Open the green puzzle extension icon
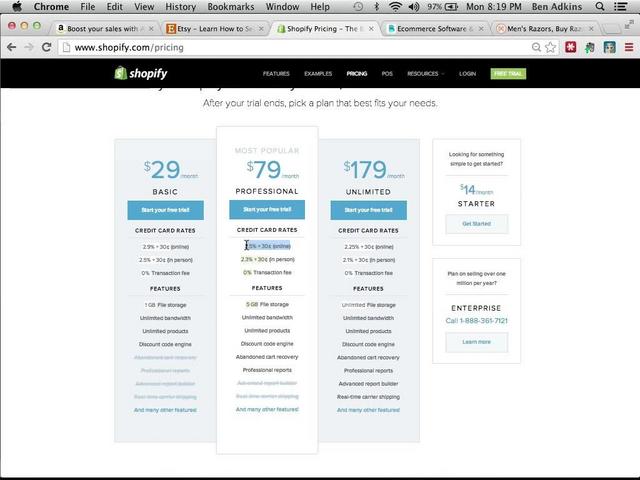 590,48
